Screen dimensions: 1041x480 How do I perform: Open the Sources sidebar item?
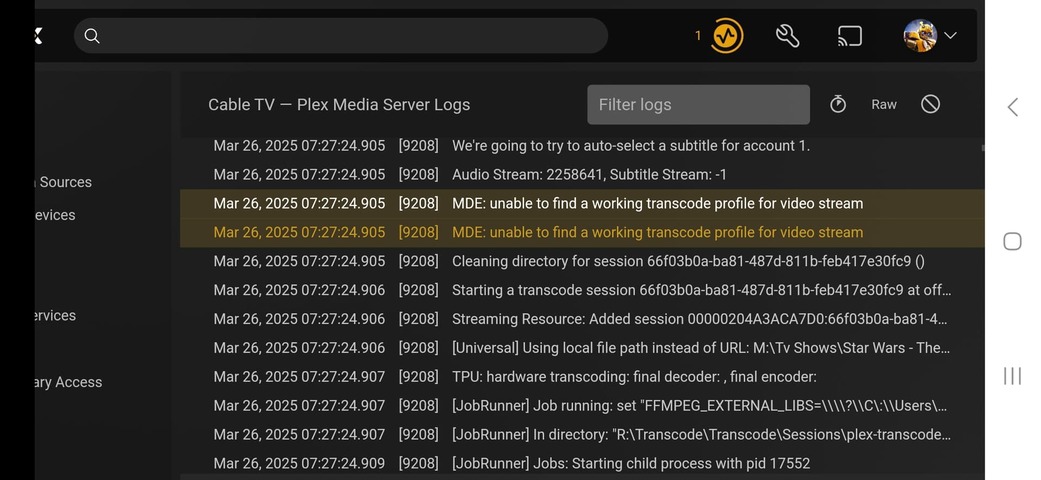point(65,182)
